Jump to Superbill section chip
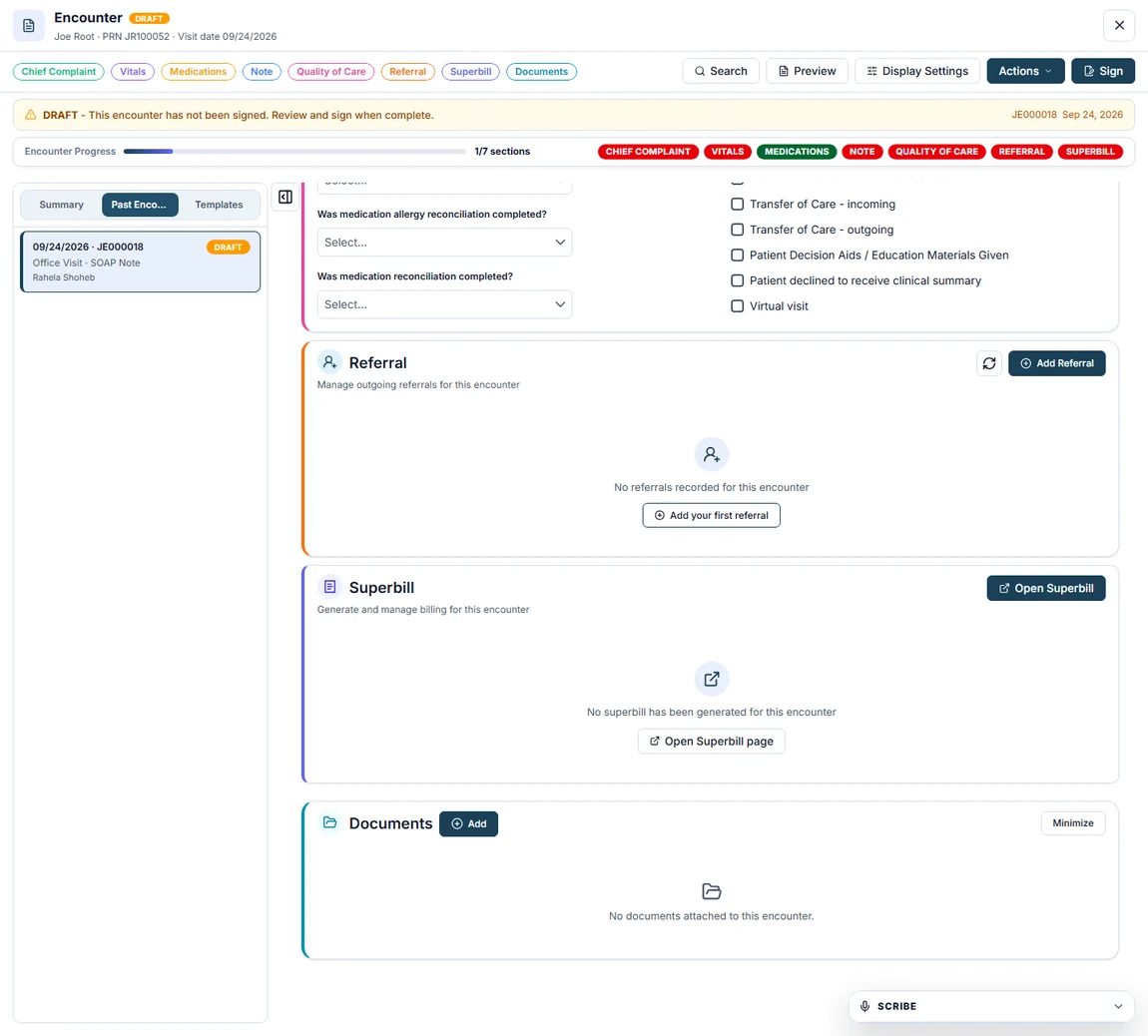Screen dimensions: 1148x1036 click(x=471, y=72)
